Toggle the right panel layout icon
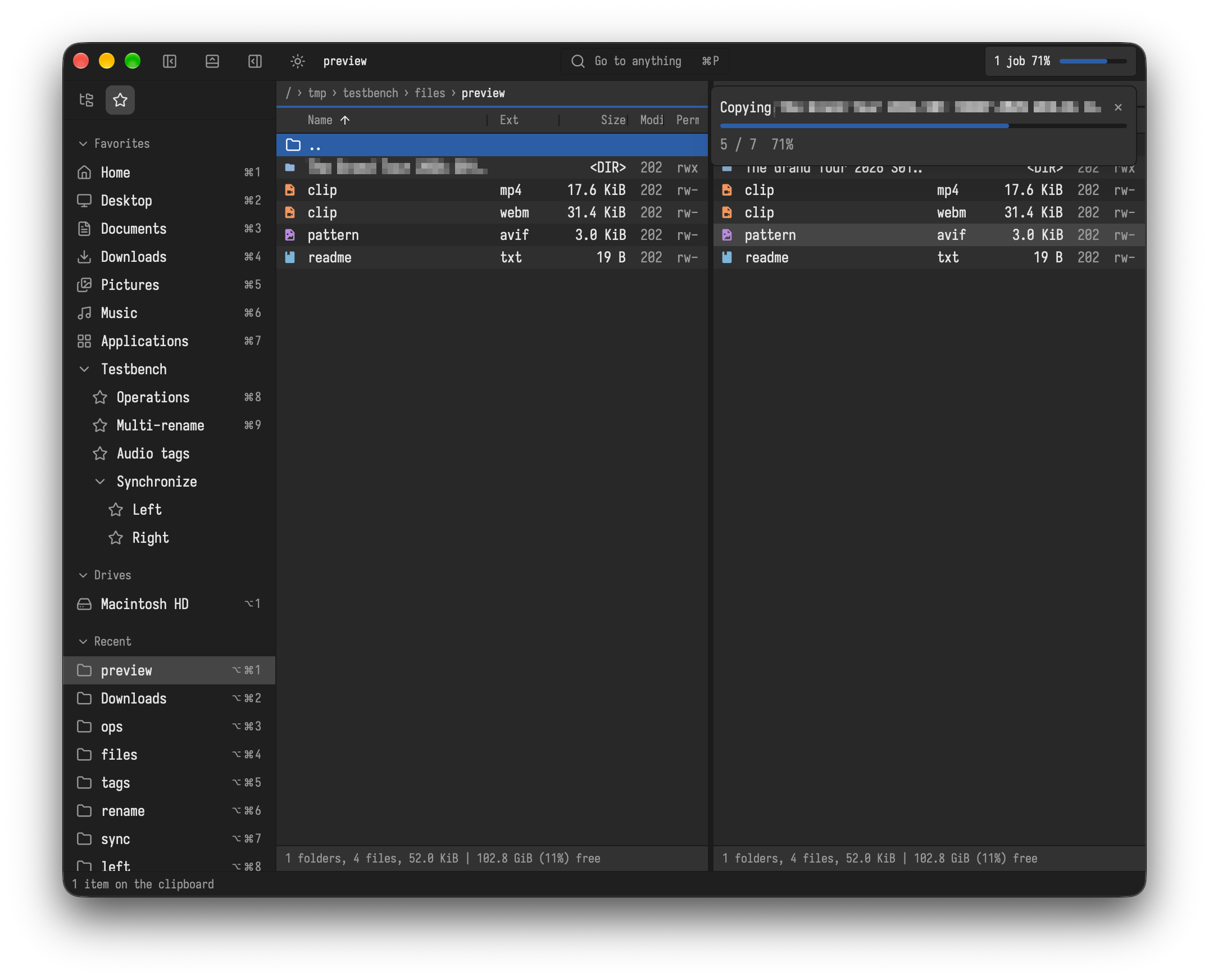 [255, 61]
